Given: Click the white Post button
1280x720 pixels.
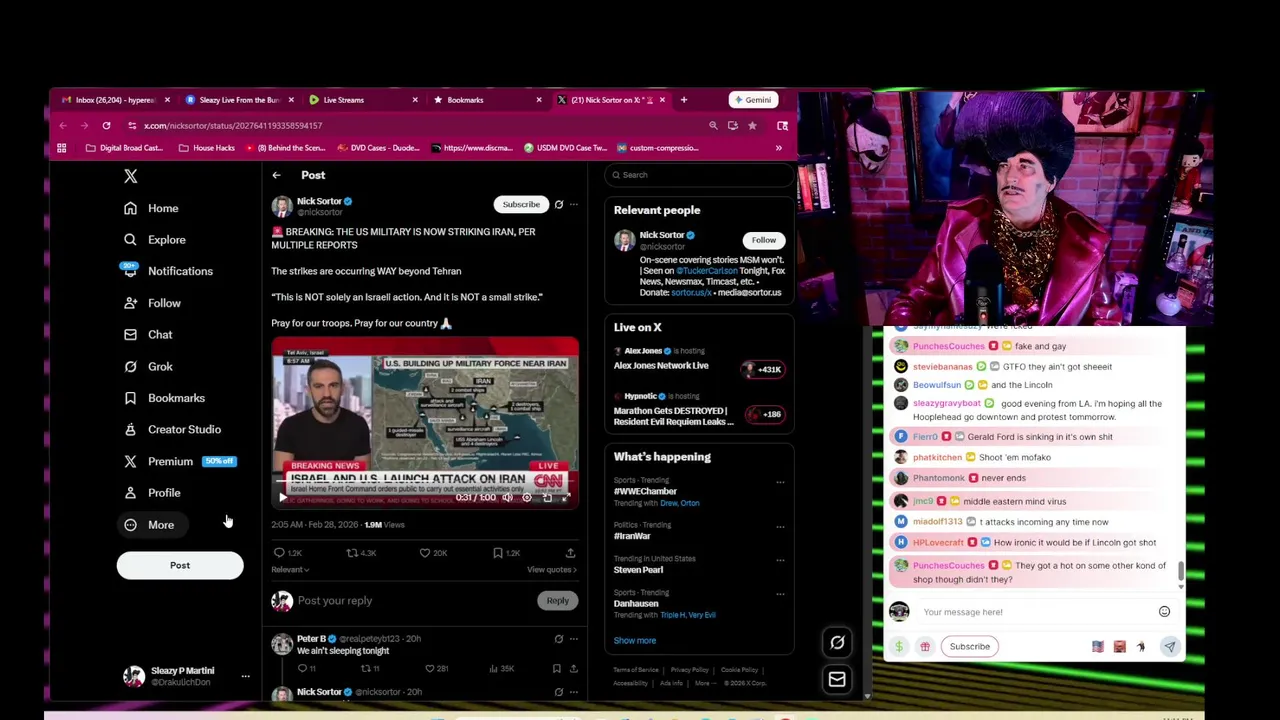Looking at the screenshot, I should (180, 566).
